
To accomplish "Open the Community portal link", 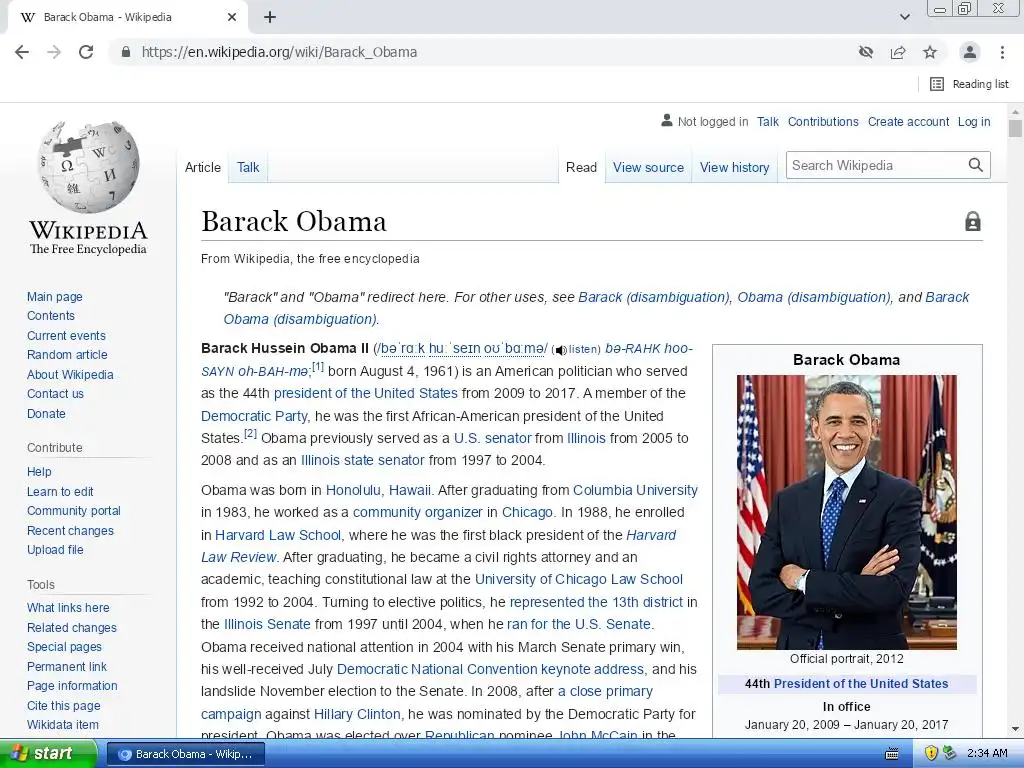I will point(74,511).
